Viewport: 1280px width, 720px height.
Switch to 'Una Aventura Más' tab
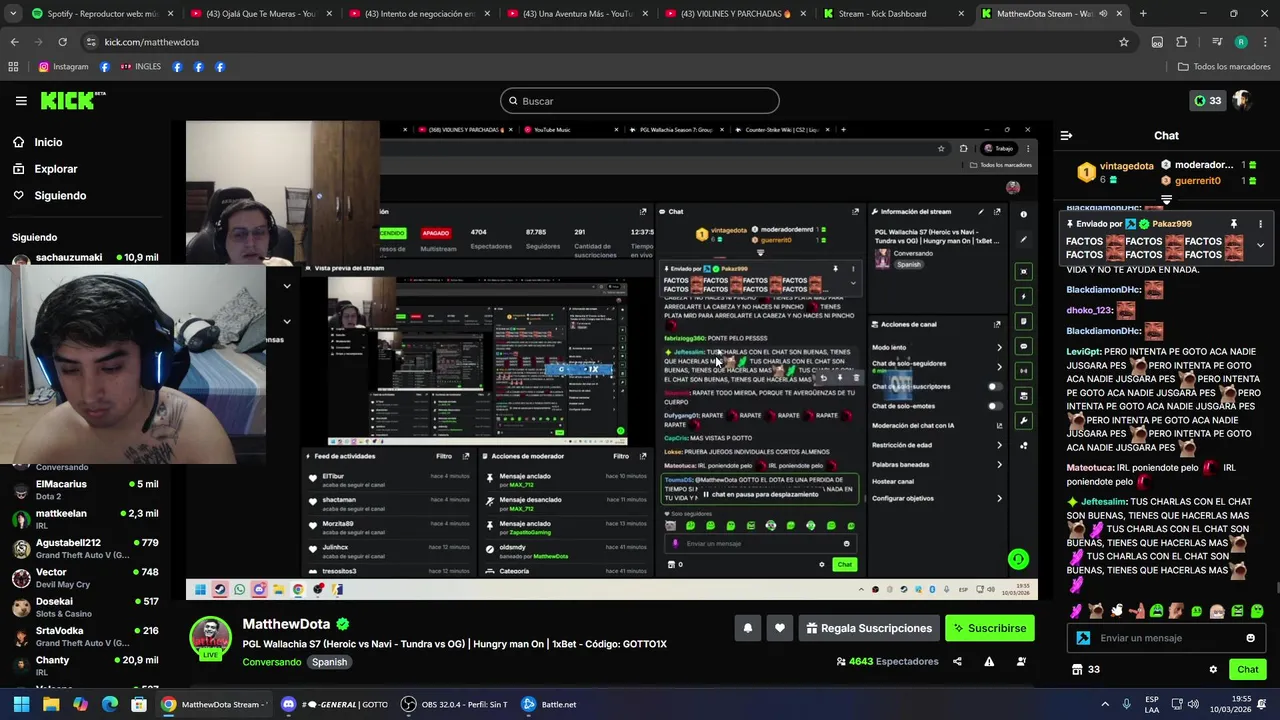(576, 14)
